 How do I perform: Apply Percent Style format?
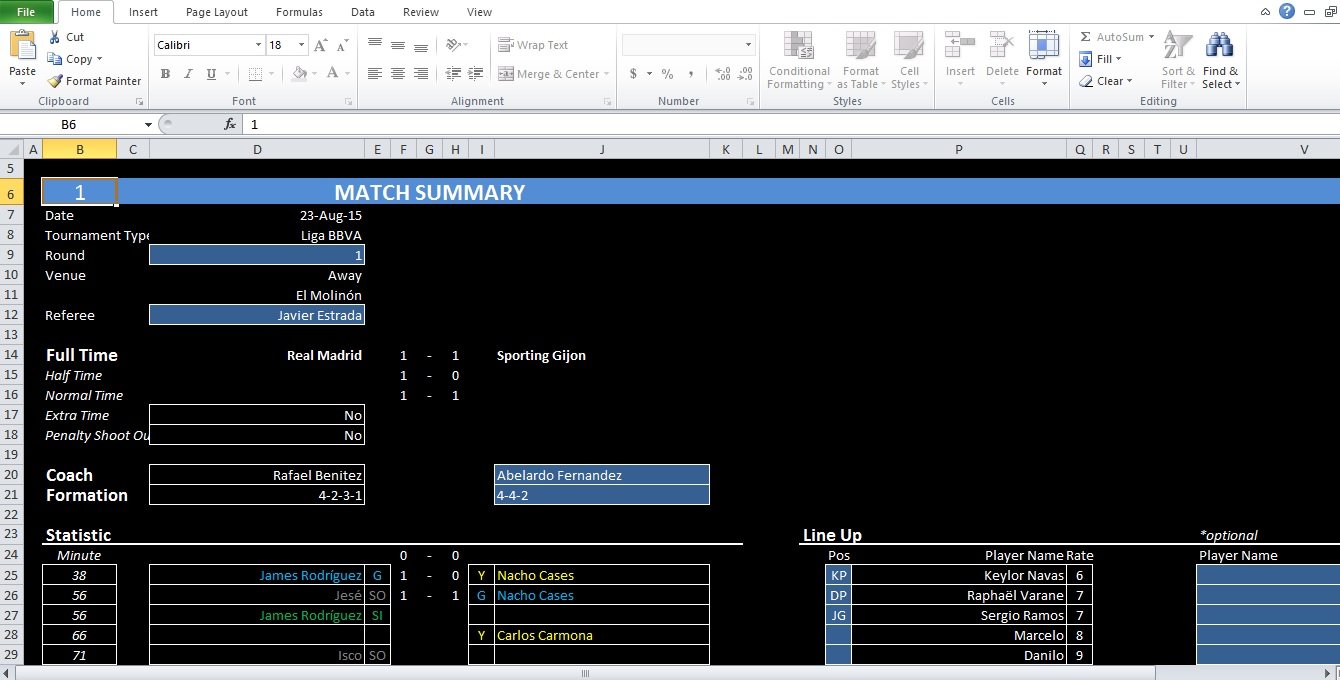(667, 74)
